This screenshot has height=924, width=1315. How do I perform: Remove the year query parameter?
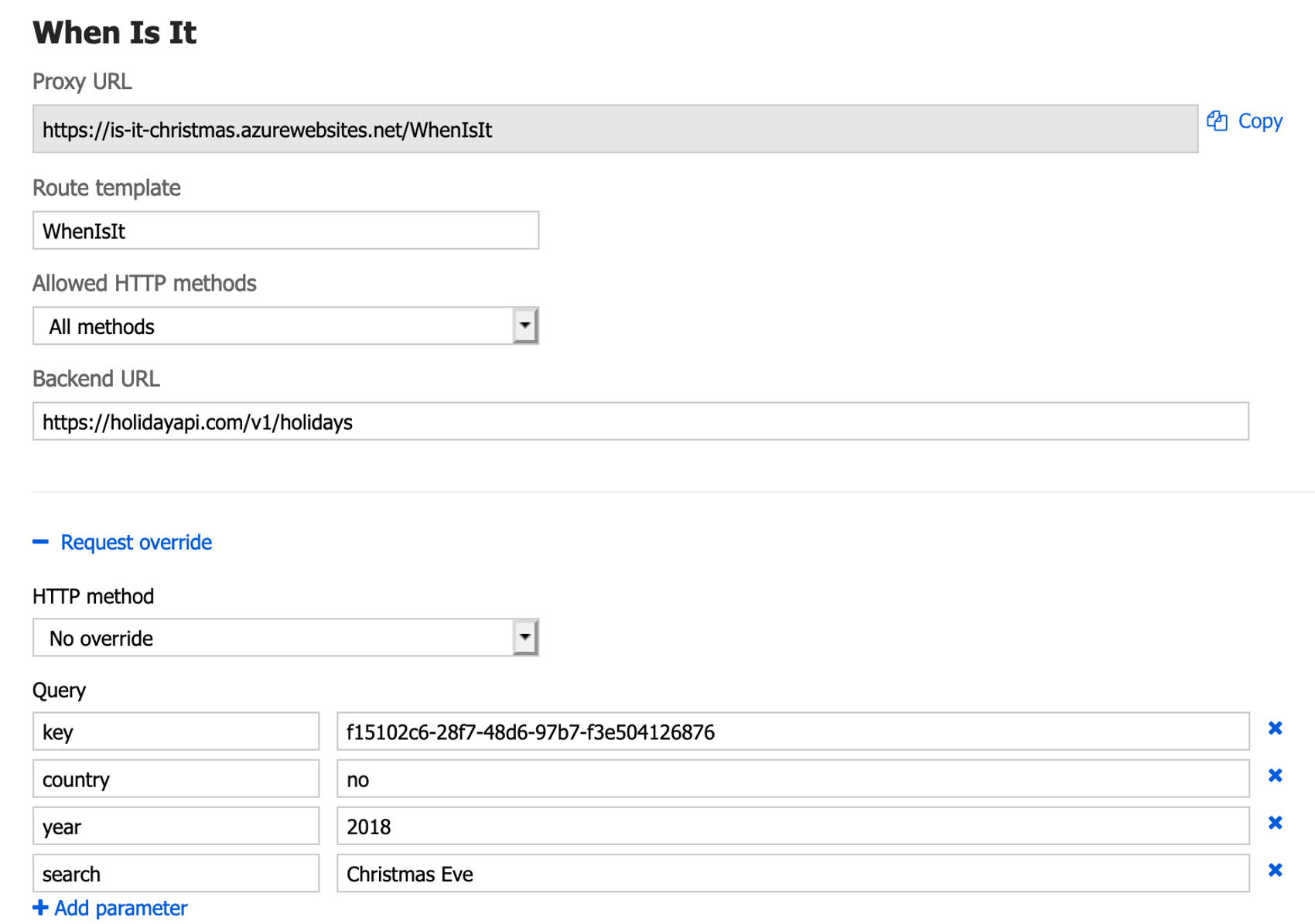point(1275,823)
